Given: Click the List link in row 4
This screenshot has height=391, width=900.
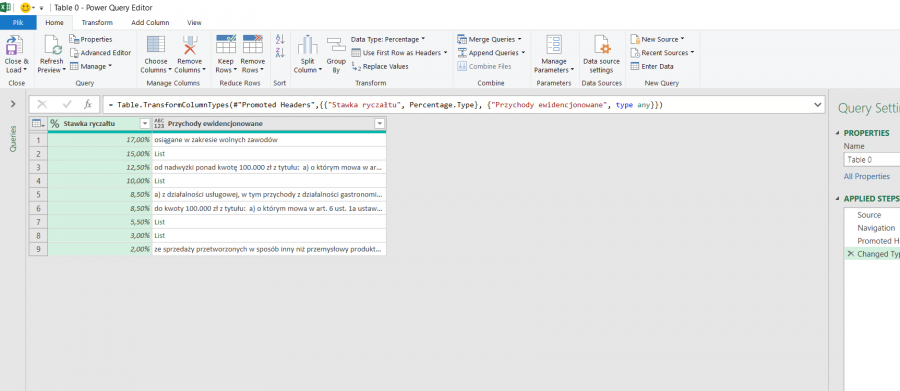Looking at the screenshot, I should pyautogui.click(x=160, y=181).
